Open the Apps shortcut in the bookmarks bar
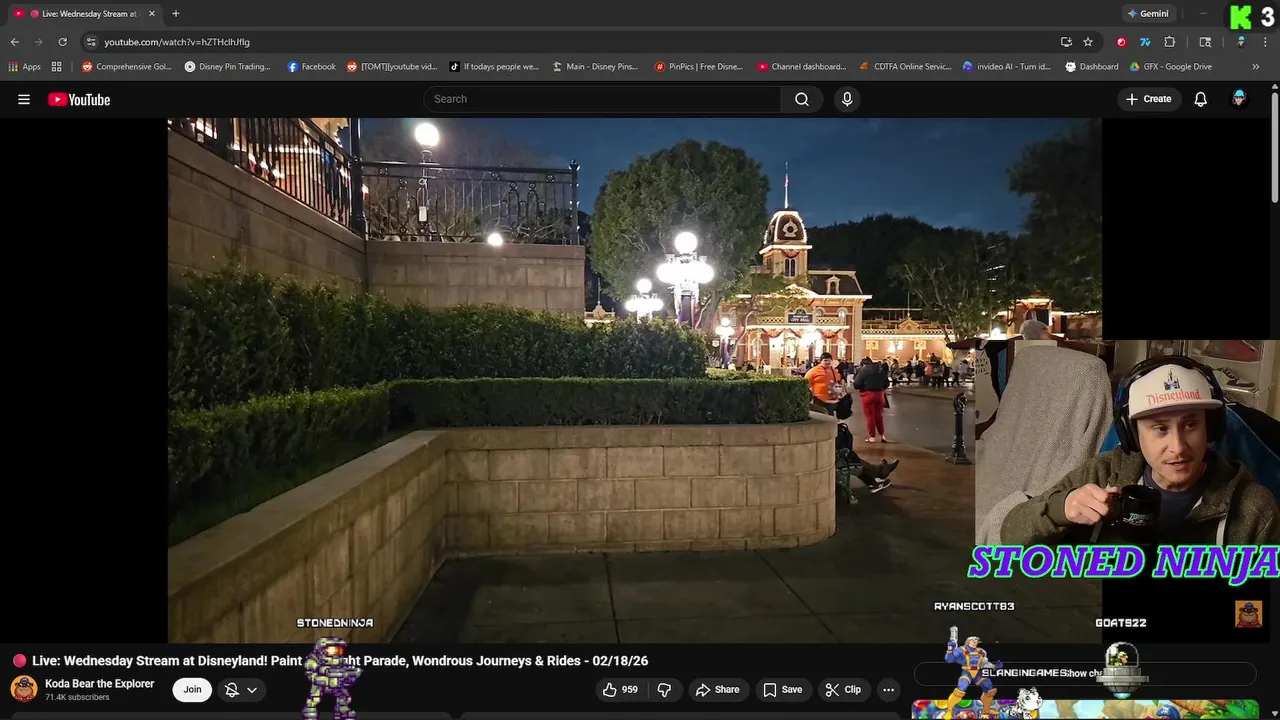The height and width of the screenshot is (720, 1280). click(x=24, y=67)
